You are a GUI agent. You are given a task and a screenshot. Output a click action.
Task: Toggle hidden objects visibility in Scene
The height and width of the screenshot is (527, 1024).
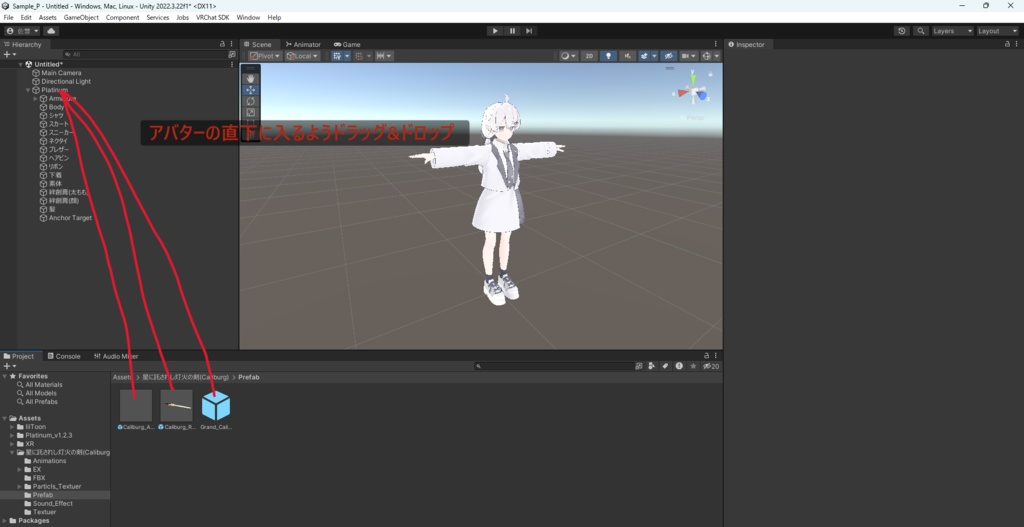click(668, 56)
